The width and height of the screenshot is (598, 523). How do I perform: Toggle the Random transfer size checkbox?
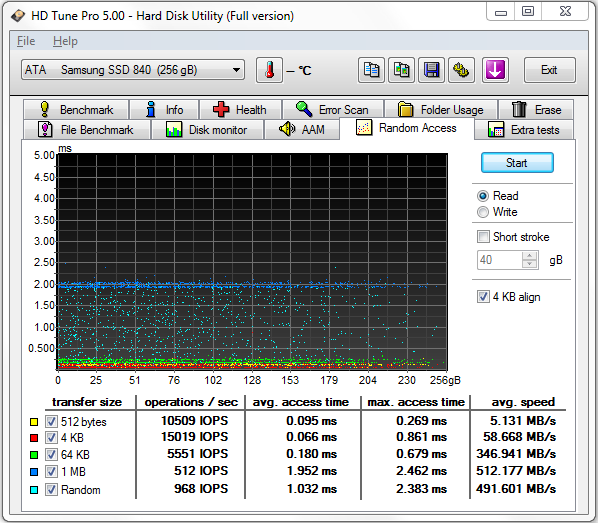pyautogui.click(x=51, y=489)
